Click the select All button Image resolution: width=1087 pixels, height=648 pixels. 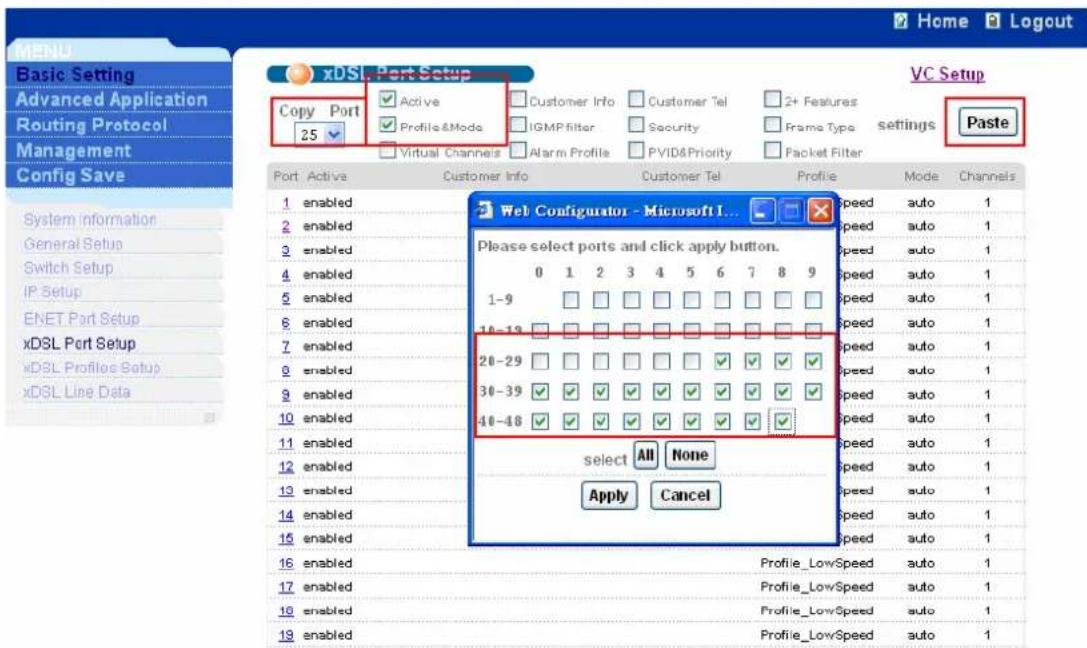tap(645, 455)
